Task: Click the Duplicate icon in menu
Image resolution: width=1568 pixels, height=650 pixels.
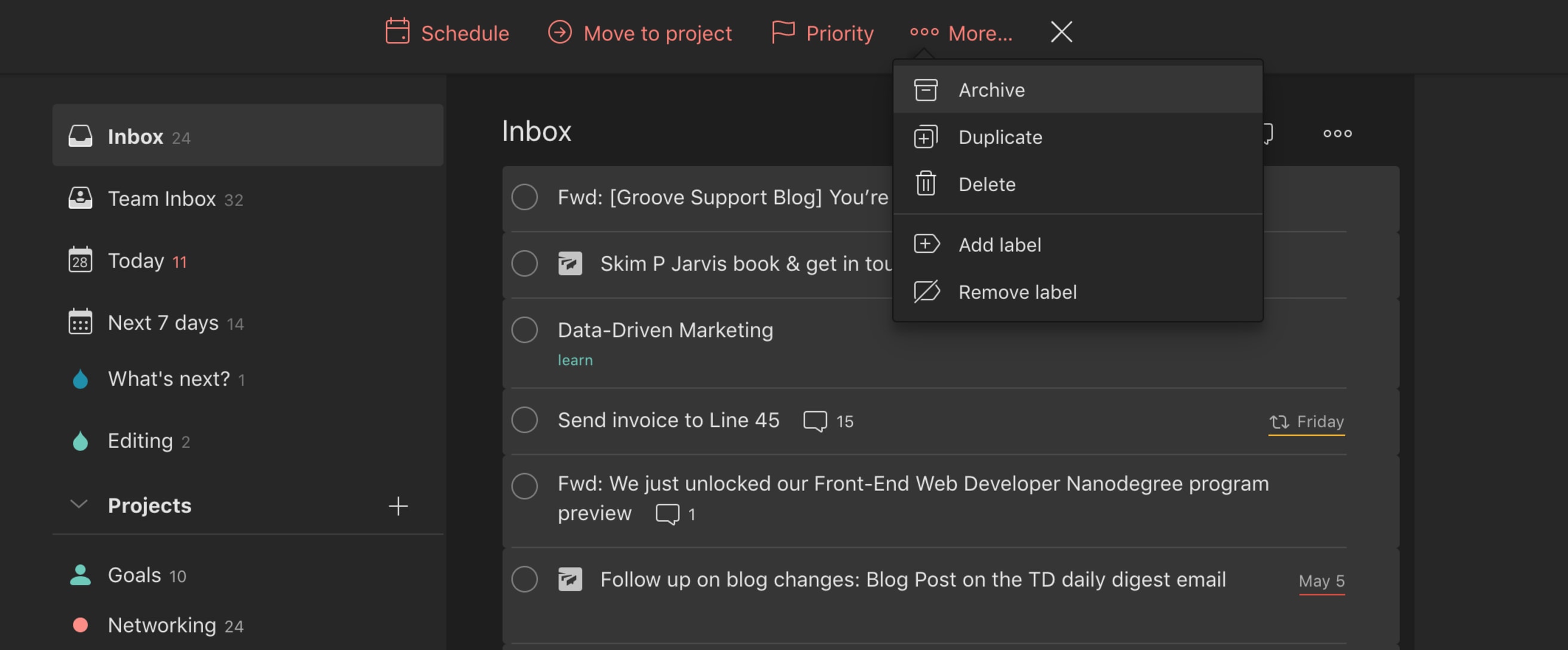Action: 925,137
